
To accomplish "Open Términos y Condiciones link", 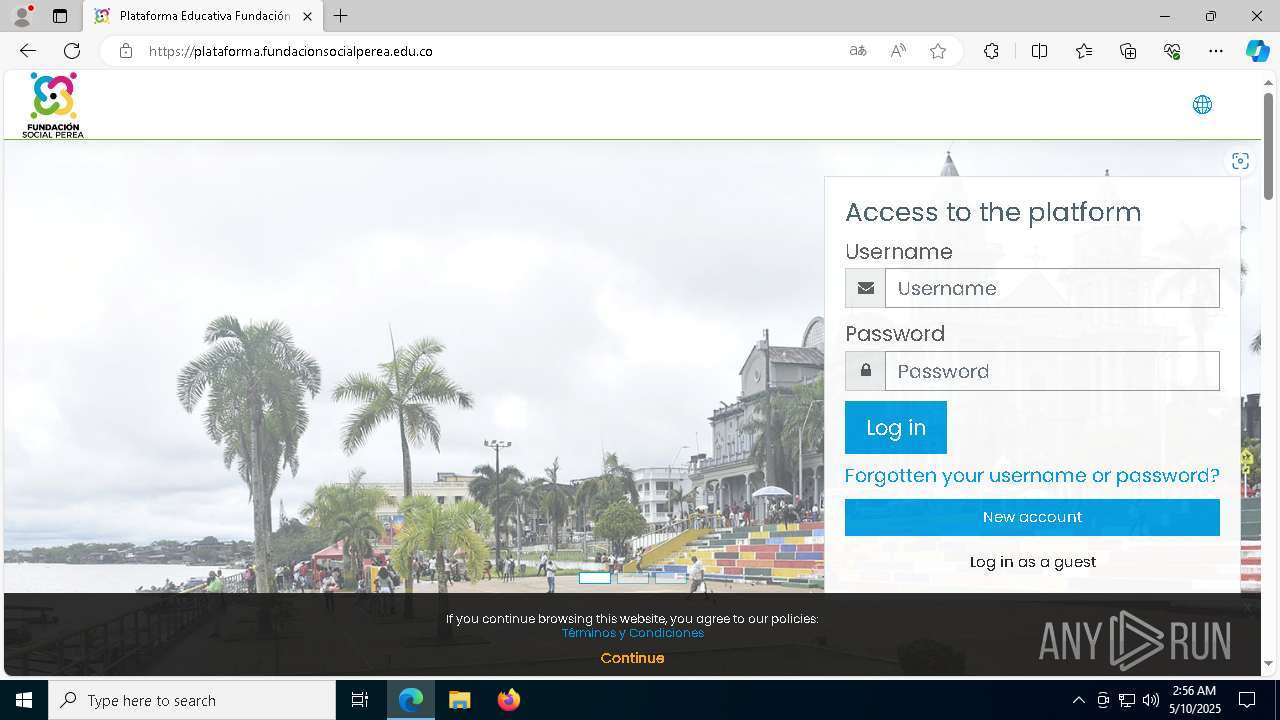I will 632,633.
